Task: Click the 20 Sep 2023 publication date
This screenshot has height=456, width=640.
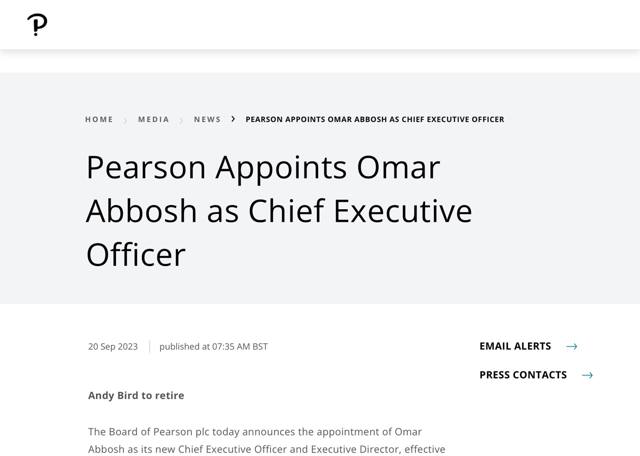Action: (x=113, y=347)
